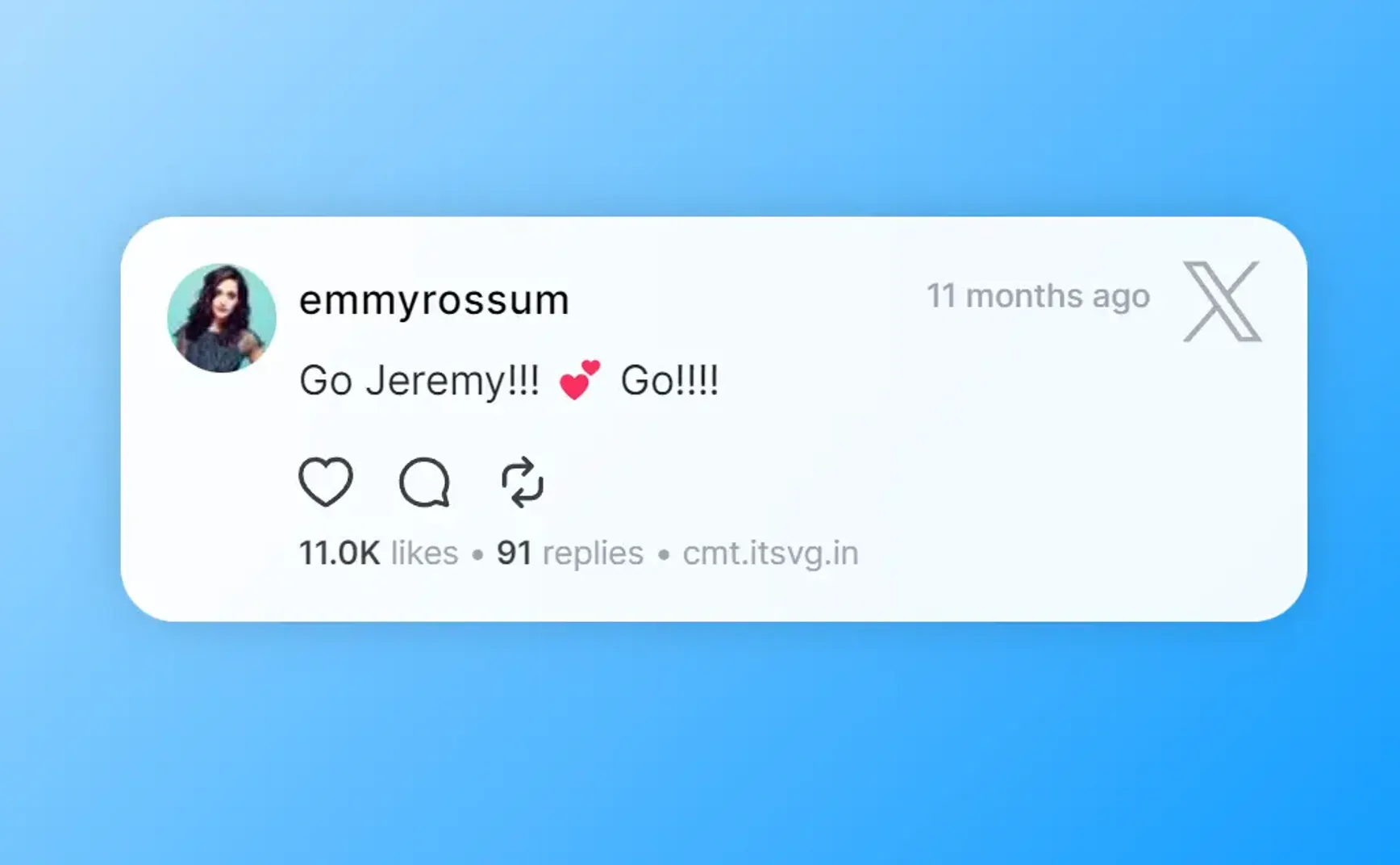Open the cmt.itsvg.in link
This screenshot has width=1400, height=865.
pyautogui.click(x=770, y=554)
